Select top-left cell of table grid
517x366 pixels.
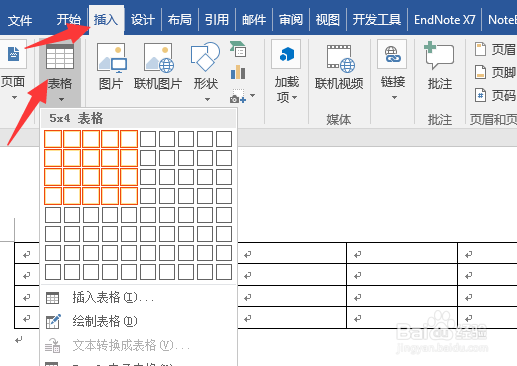tap(53, 139)
